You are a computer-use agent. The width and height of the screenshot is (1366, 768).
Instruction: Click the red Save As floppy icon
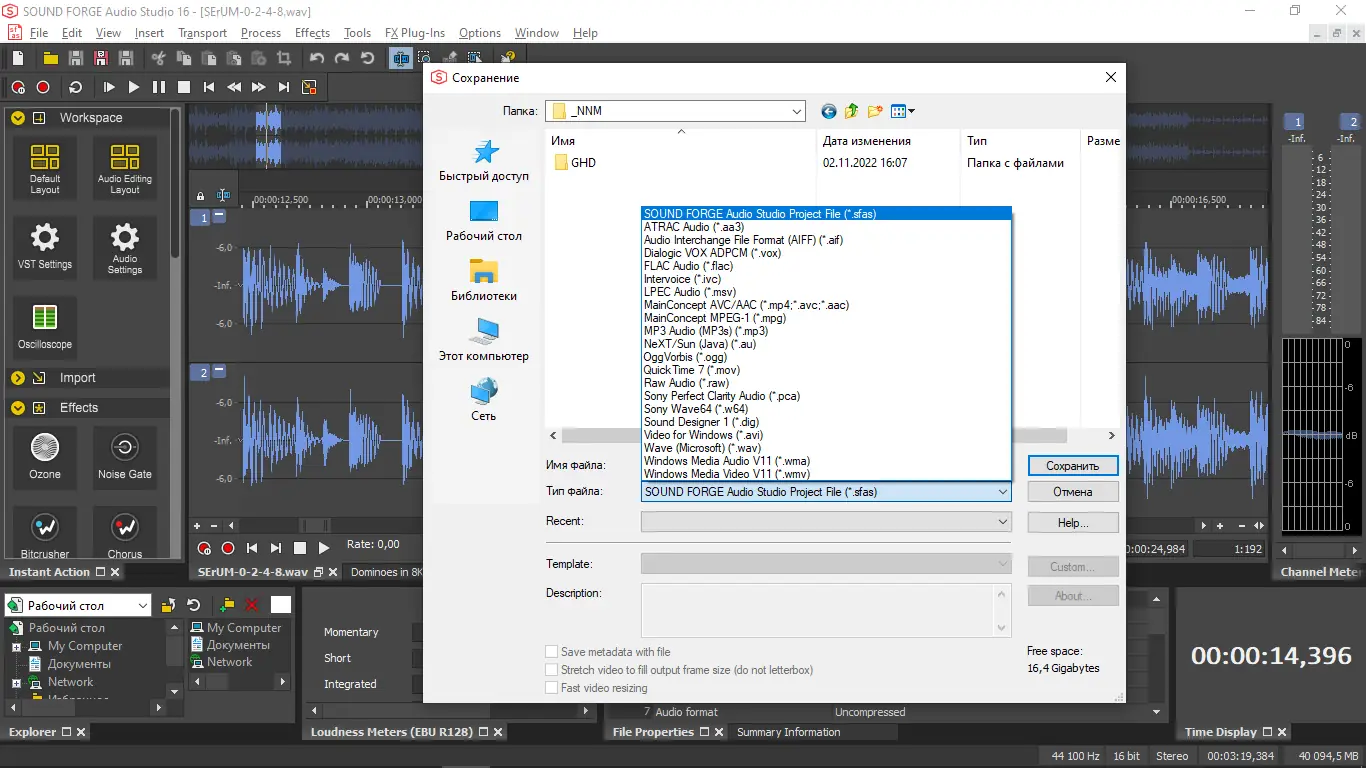point(101,58)
